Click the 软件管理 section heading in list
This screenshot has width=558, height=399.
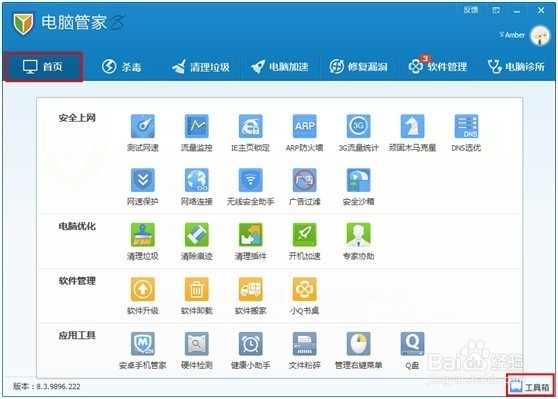pos(77,281)
